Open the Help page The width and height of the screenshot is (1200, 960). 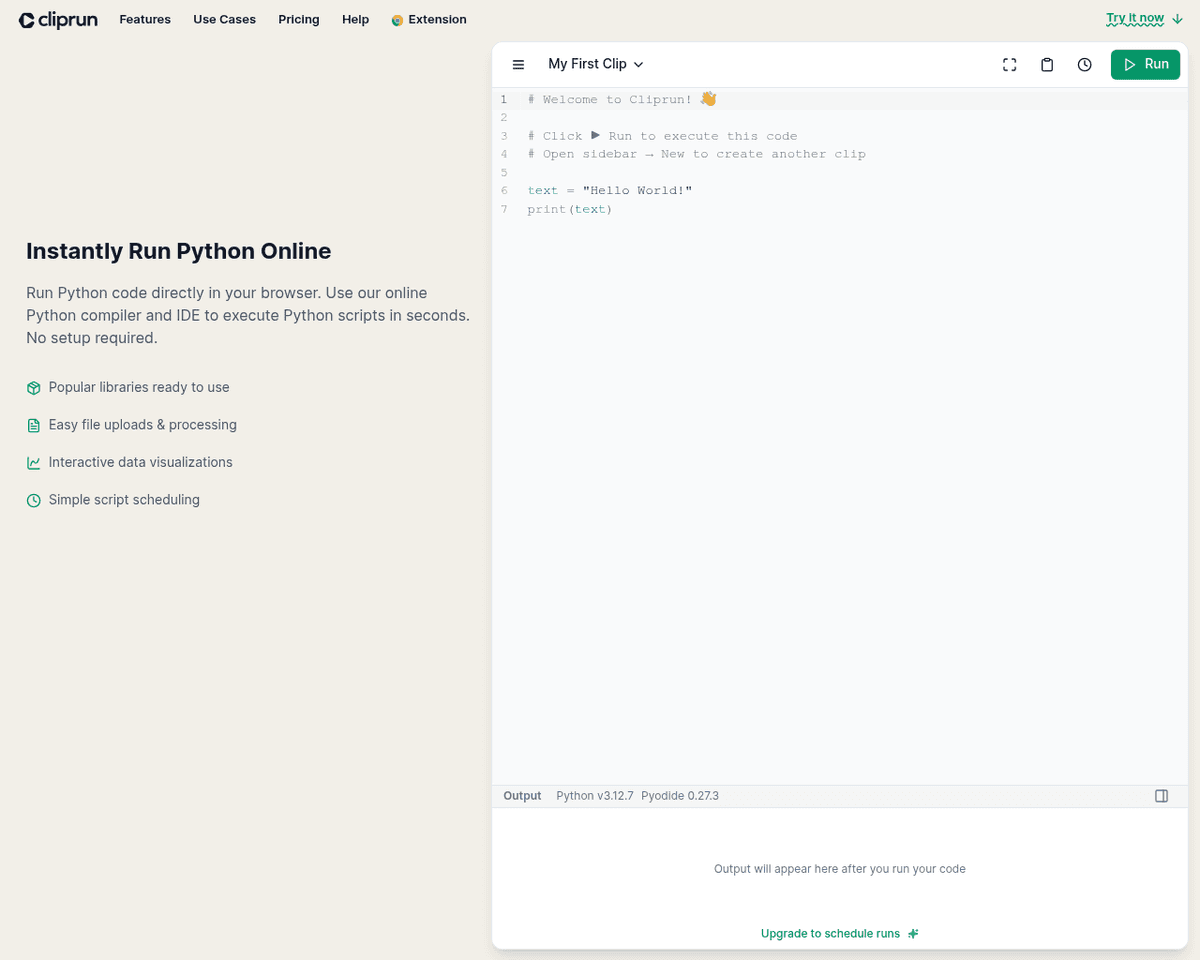coord(355,19)
